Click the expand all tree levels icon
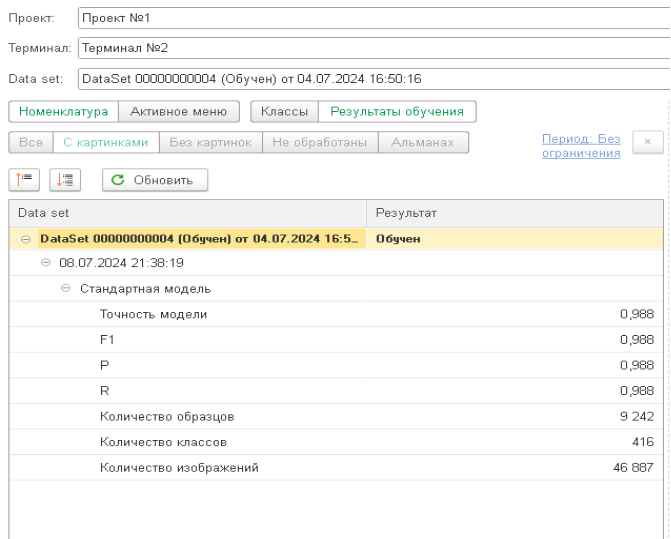Viewport: 671px width, 539px height. (x=24, y=179)
